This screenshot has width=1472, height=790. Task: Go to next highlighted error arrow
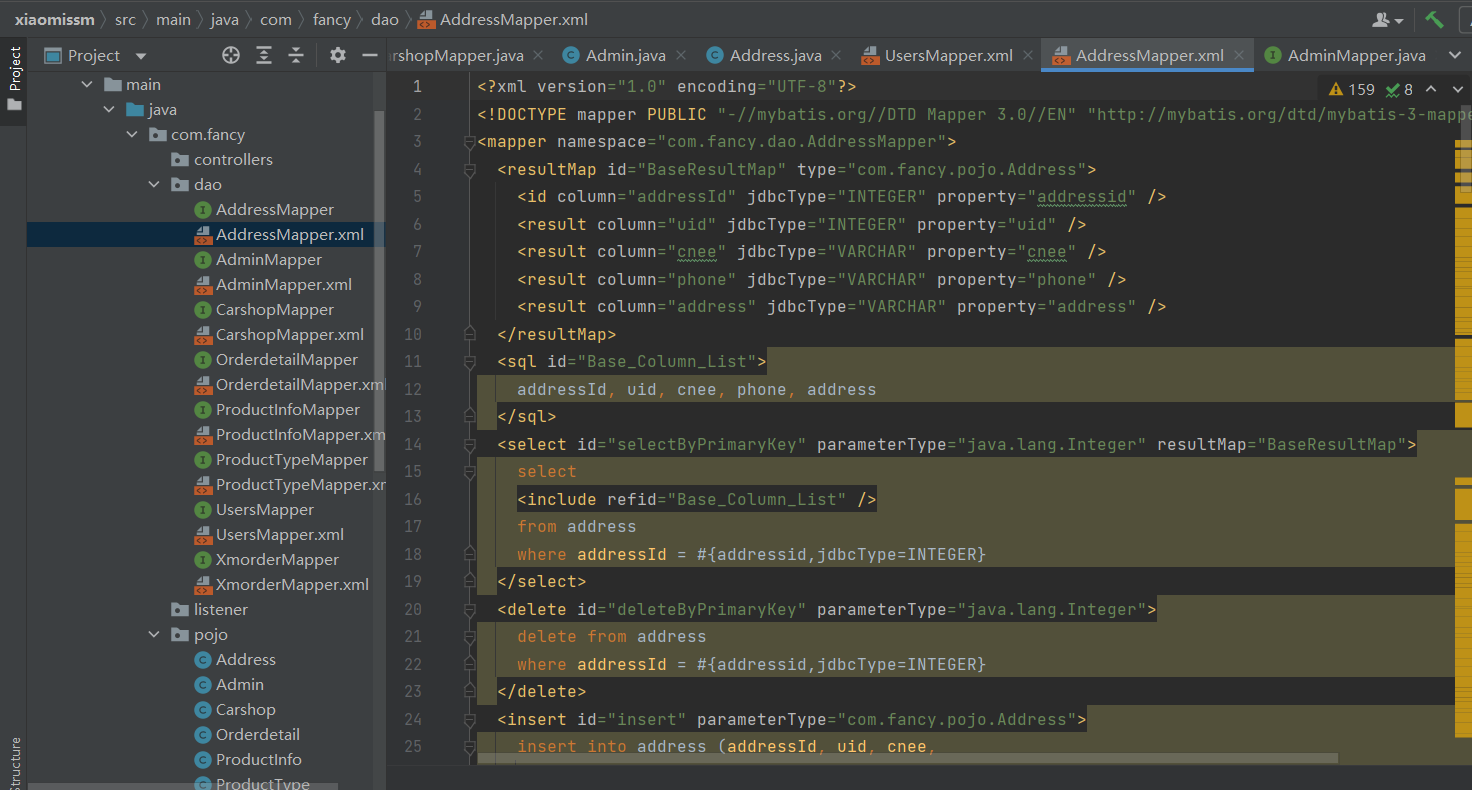pyautogui.click(x=1456, y=89)
